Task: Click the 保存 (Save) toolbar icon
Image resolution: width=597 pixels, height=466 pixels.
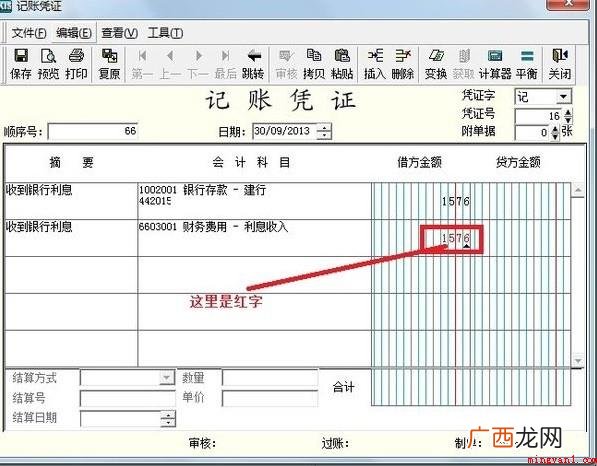Action: click(x=21, y=64)
